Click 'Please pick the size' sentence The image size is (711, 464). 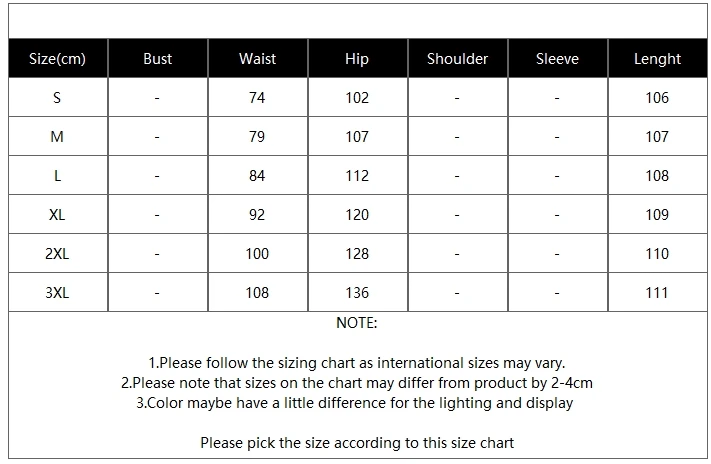(x=357, y=443)
